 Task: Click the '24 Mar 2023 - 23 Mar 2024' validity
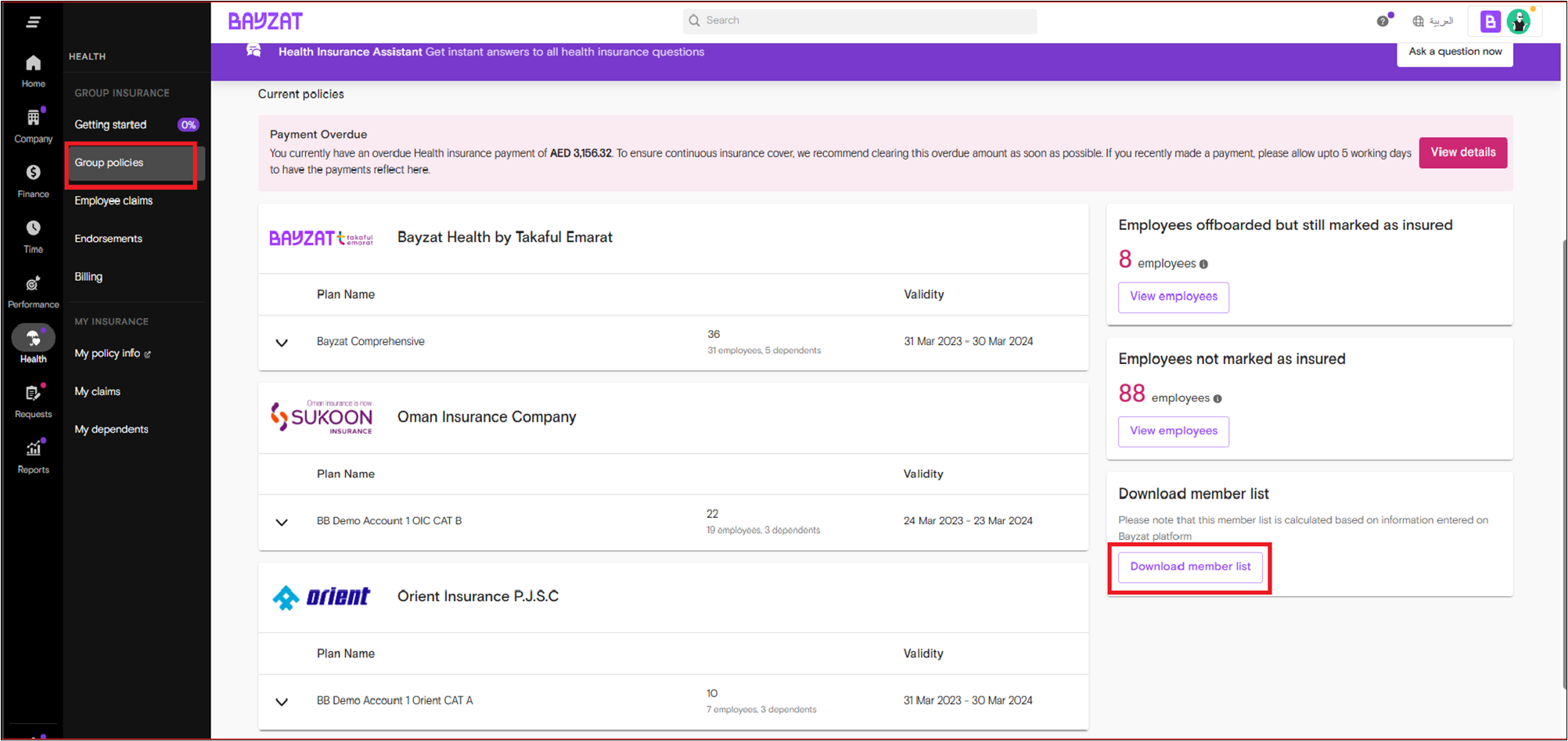pyautogui.click(x=968, y=521)
